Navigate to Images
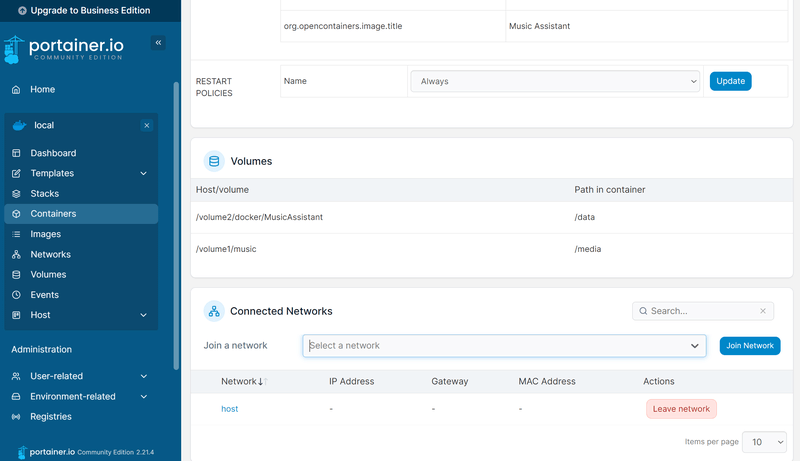Screen dimensions: 800x461 click(45, 234)
